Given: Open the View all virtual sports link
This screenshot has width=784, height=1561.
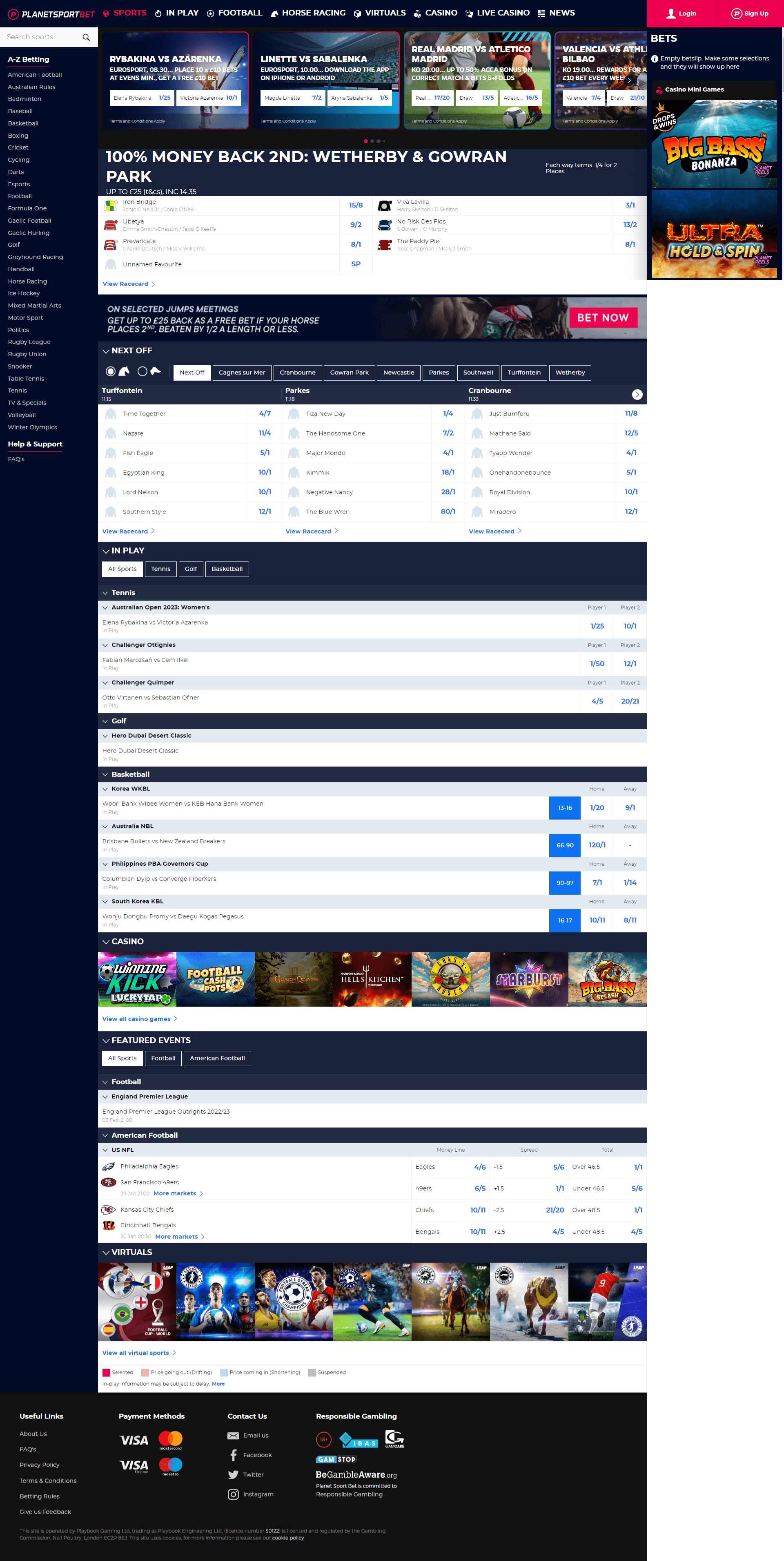Looking at the screenshot, I should click(139, 1353).
